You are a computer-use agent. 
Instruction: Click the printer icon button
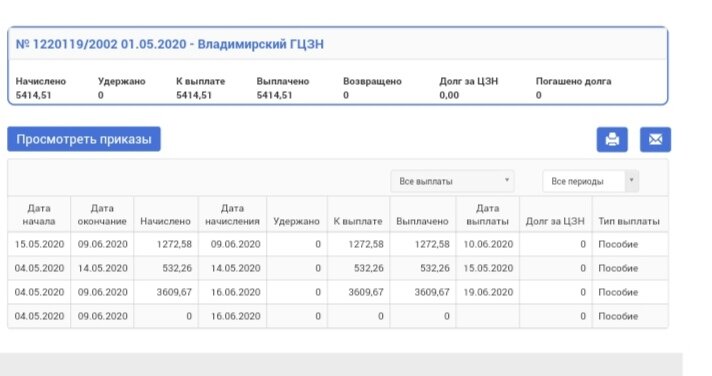pos(612,139)
